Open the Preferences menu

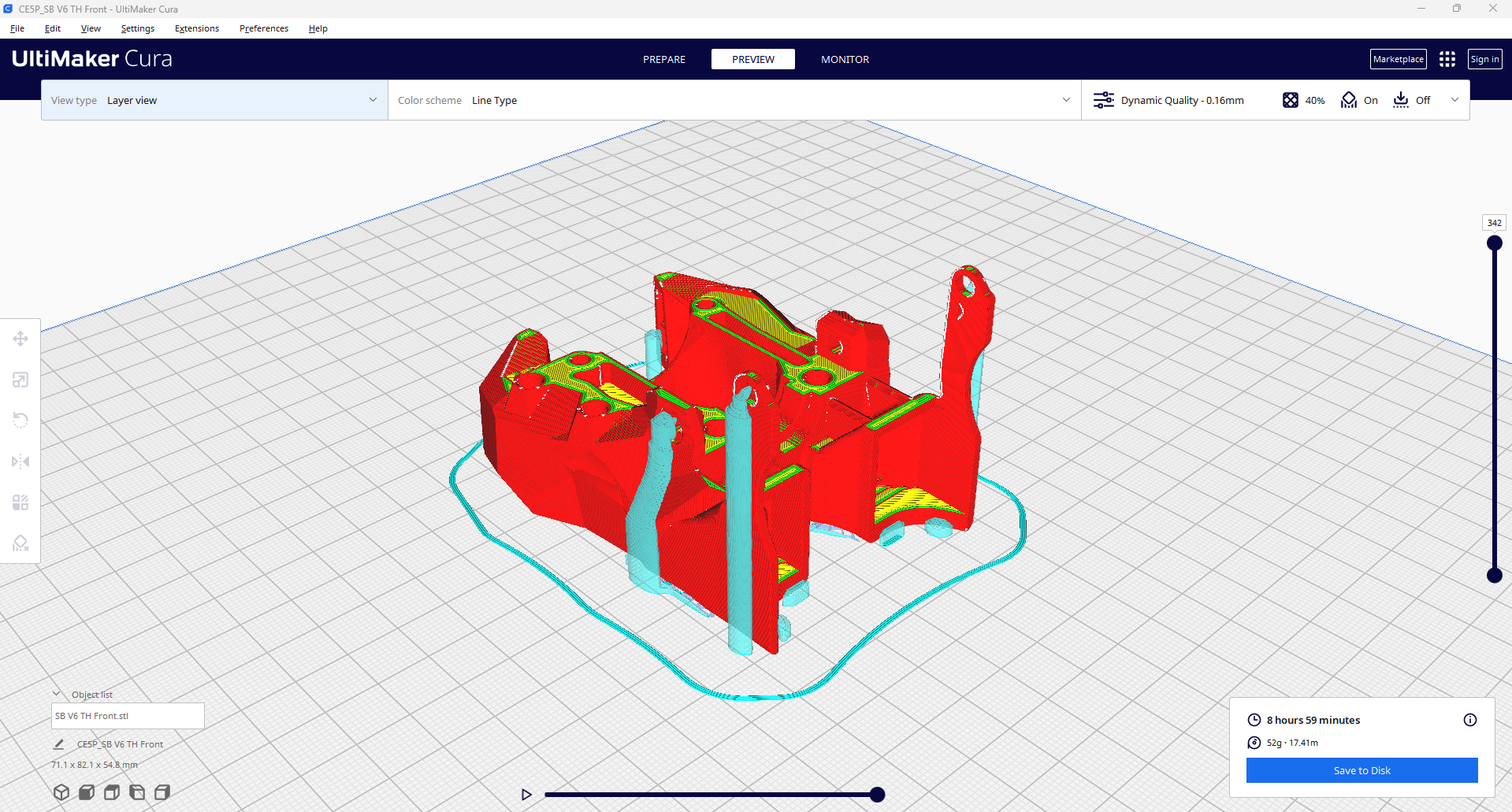tap(264, 28)
